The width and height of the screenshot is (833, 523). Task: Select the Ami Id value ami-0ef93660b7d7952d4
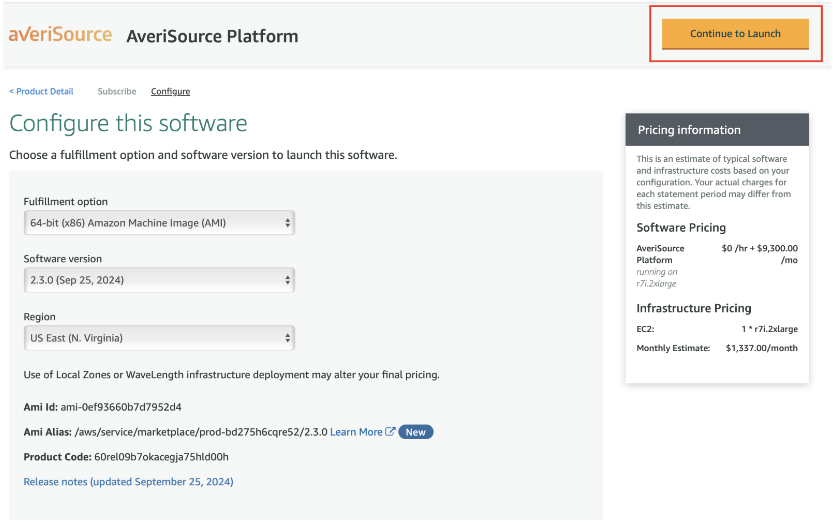(x=121, y=407)
